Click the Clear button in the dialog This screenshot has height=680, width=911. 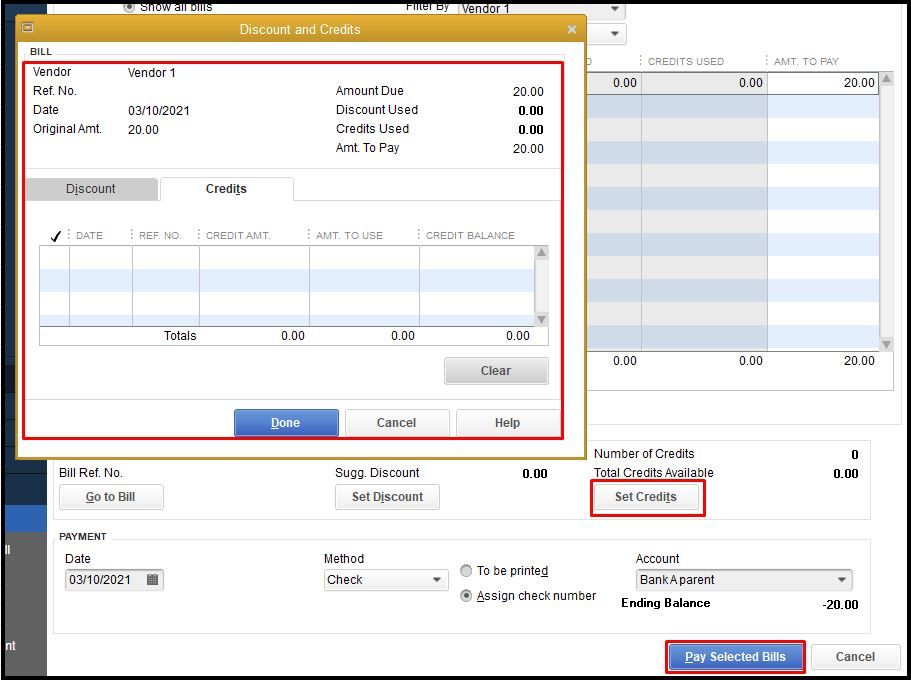(x=496, y=371)
